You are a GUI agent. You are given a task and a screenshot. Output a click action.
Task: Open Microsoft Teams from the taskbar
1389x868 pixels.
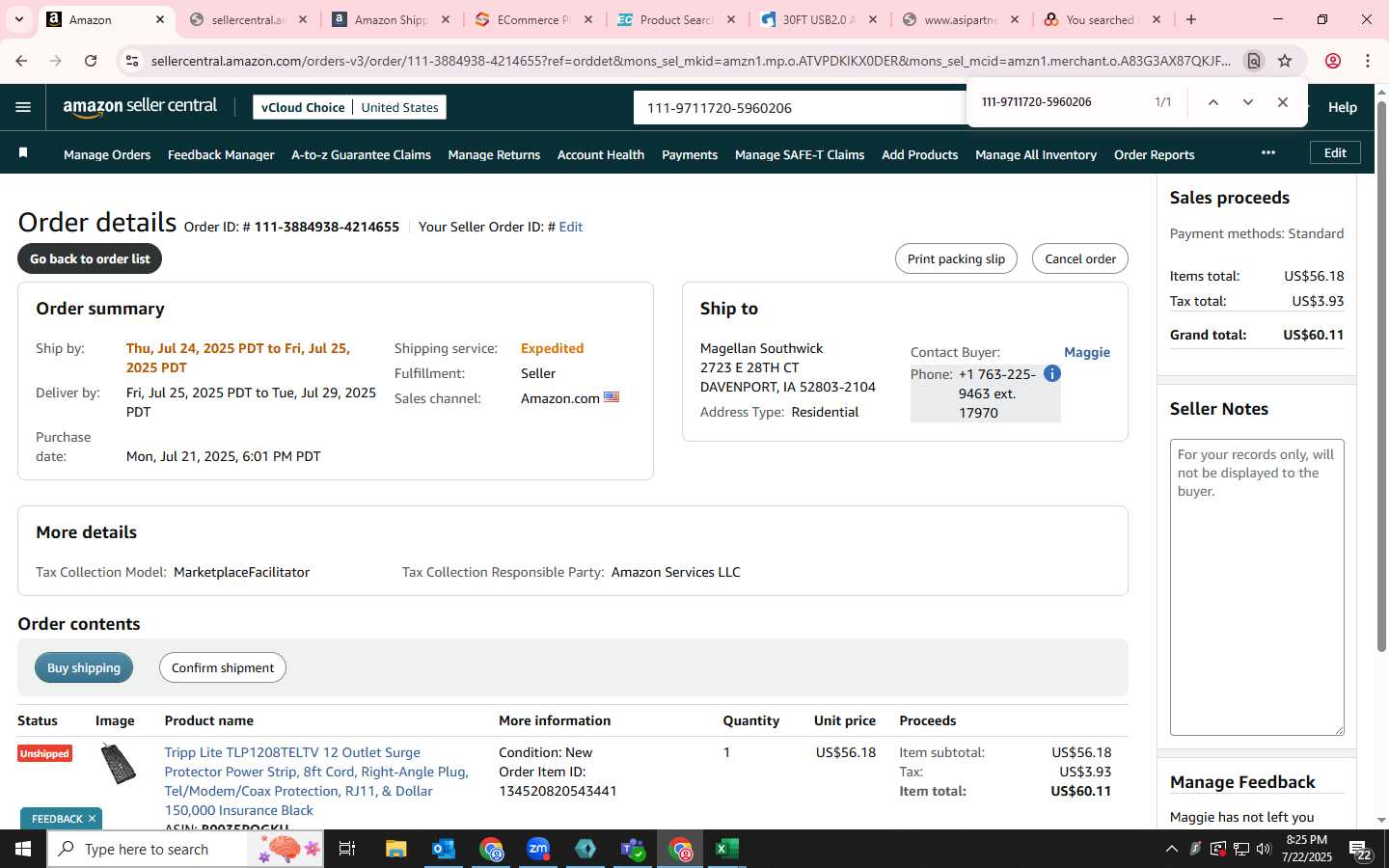pyautogui.click(x=633, y=849)
